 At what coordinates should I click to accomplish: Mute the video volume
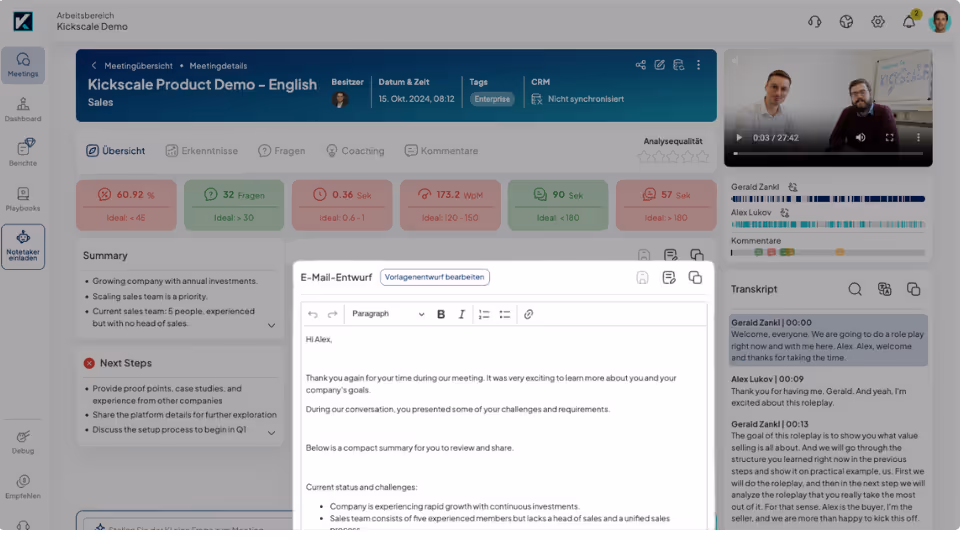pos(860,138)
